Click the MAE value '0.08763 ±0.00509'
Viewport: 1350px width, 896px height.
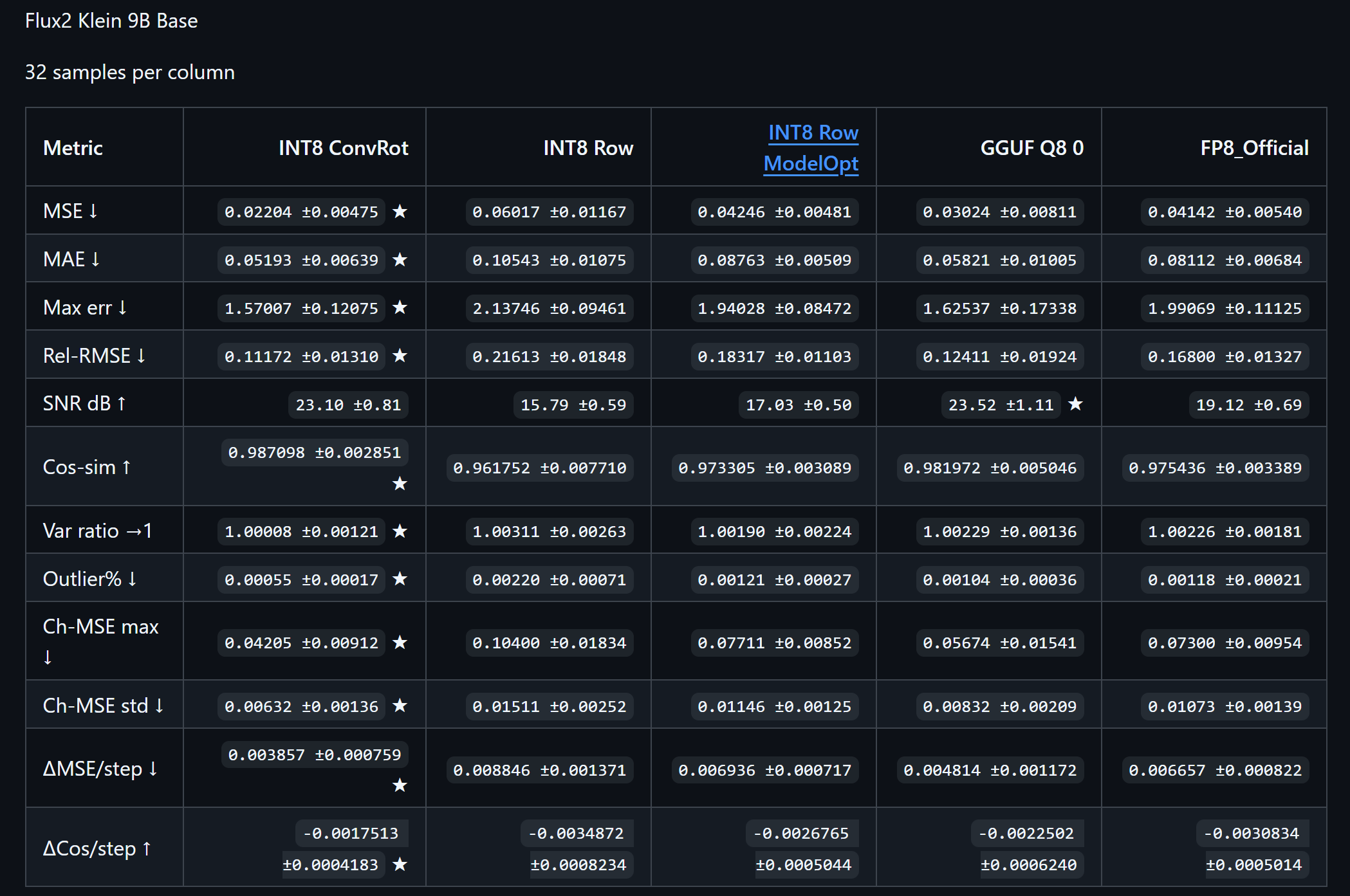point(774,260)
